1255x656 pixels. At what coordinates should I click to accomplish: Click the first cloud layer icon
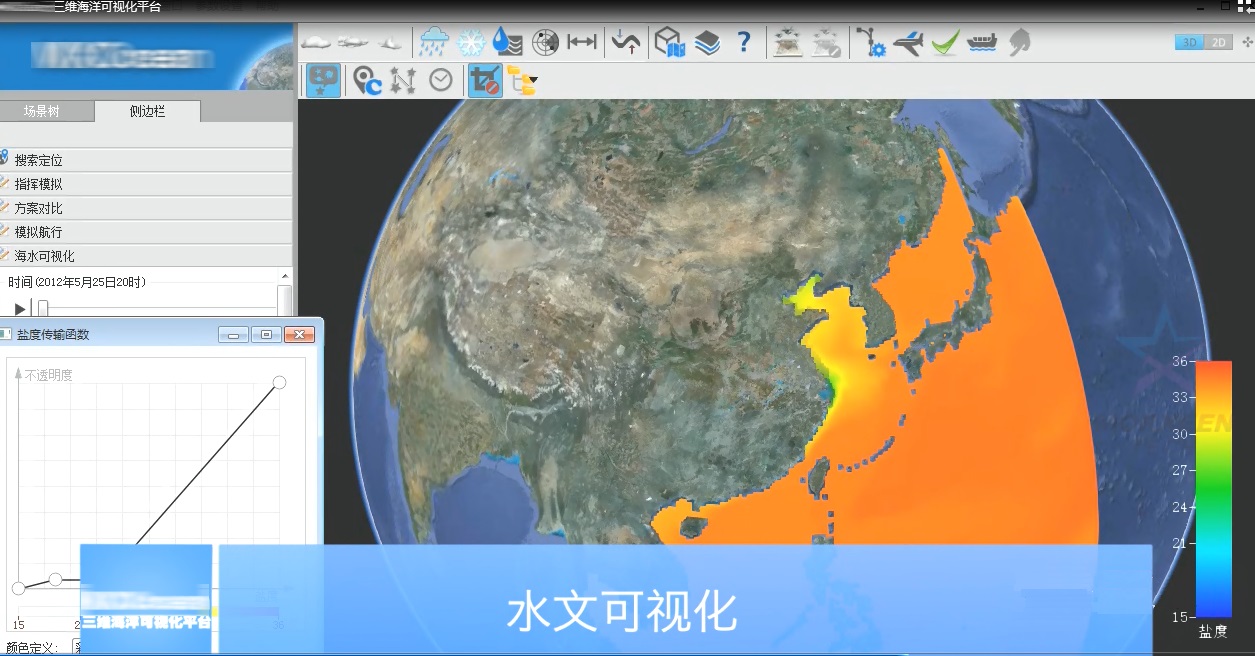(316, 43)
